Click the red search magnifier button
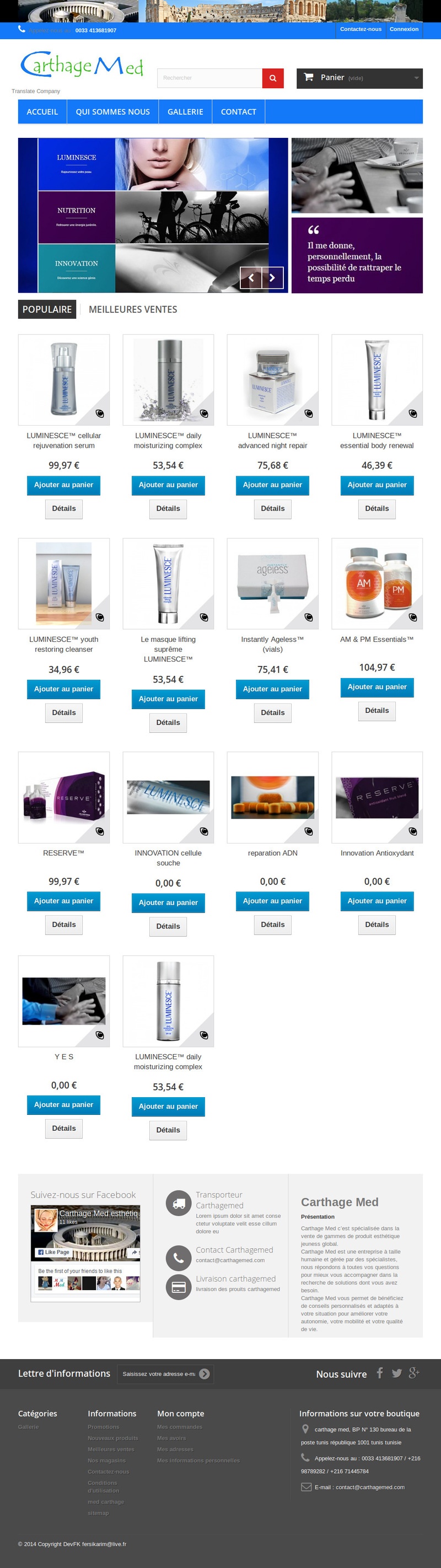 272,78
